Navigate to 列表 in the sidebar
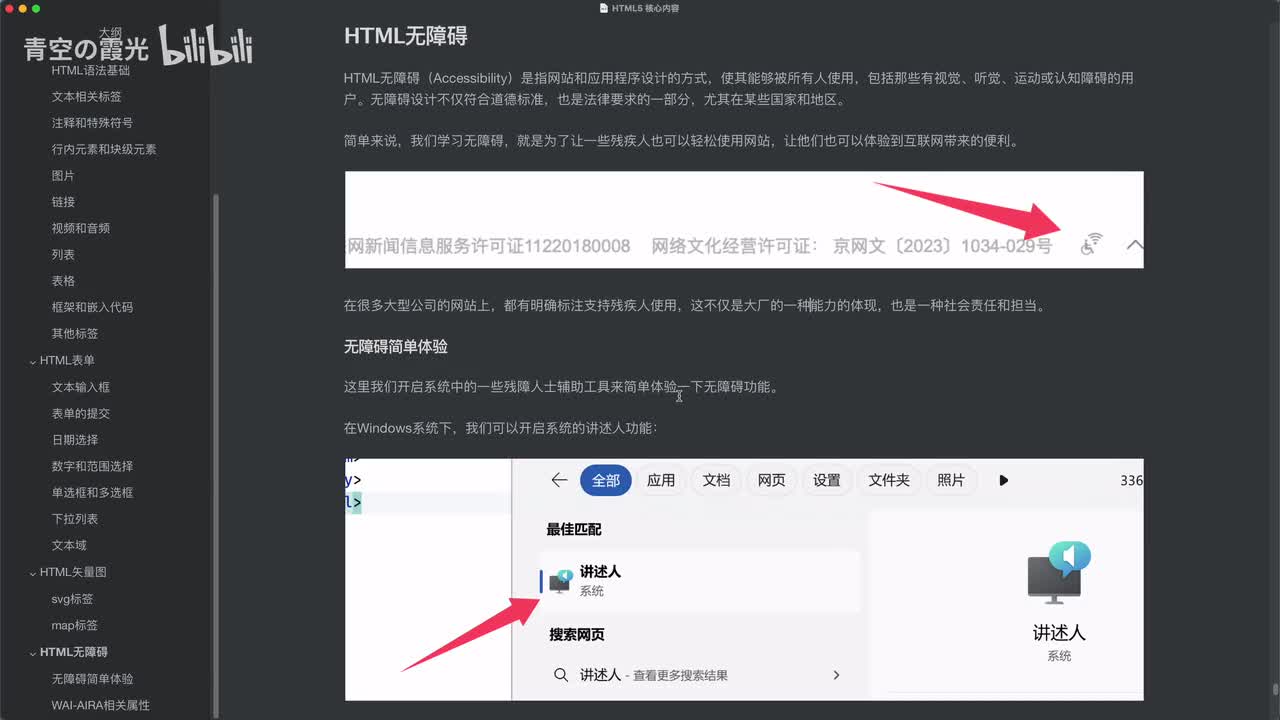 [x=63, y=255]
